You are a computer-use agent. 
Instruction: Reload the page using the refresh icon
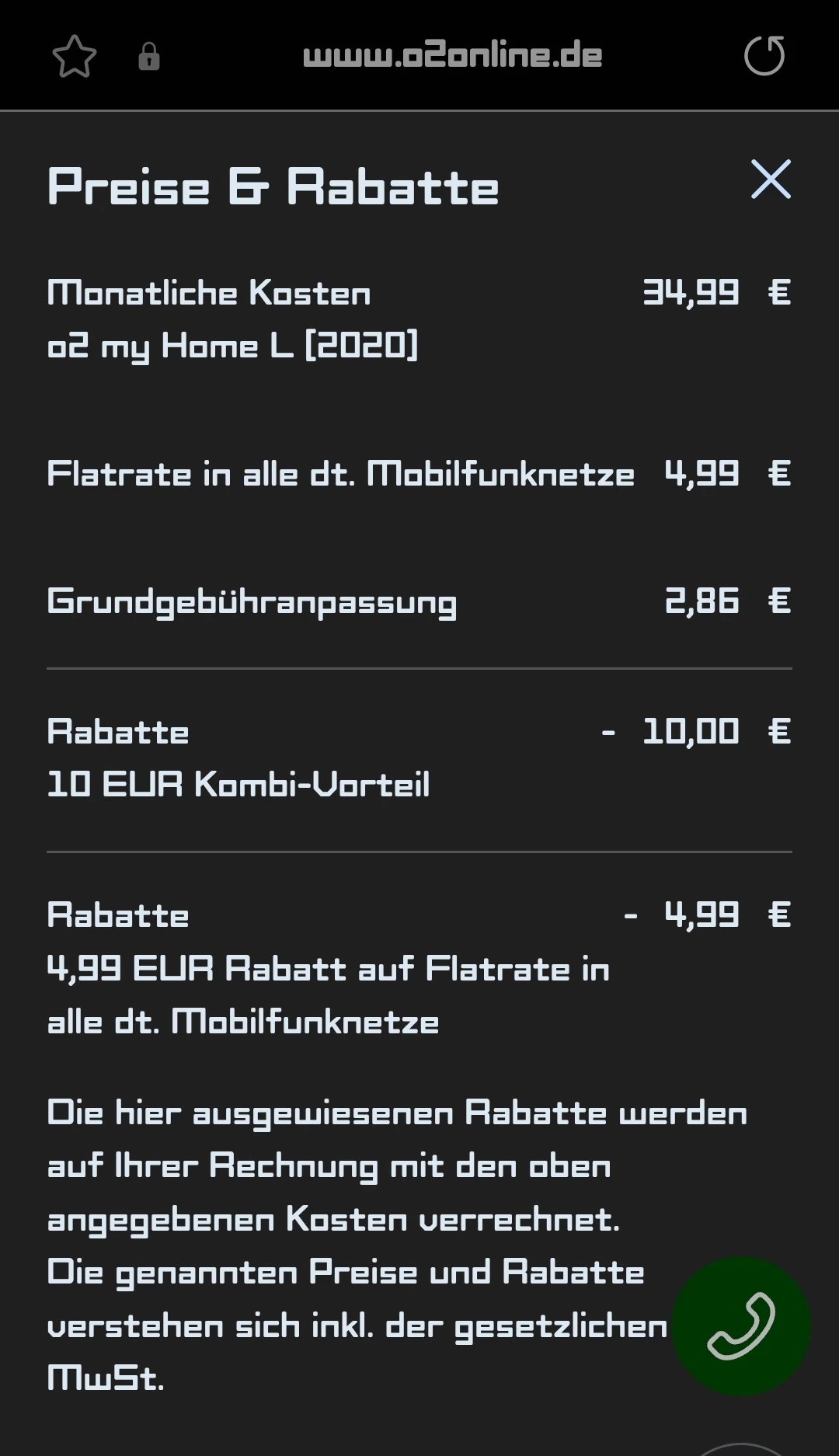point(764,56)
